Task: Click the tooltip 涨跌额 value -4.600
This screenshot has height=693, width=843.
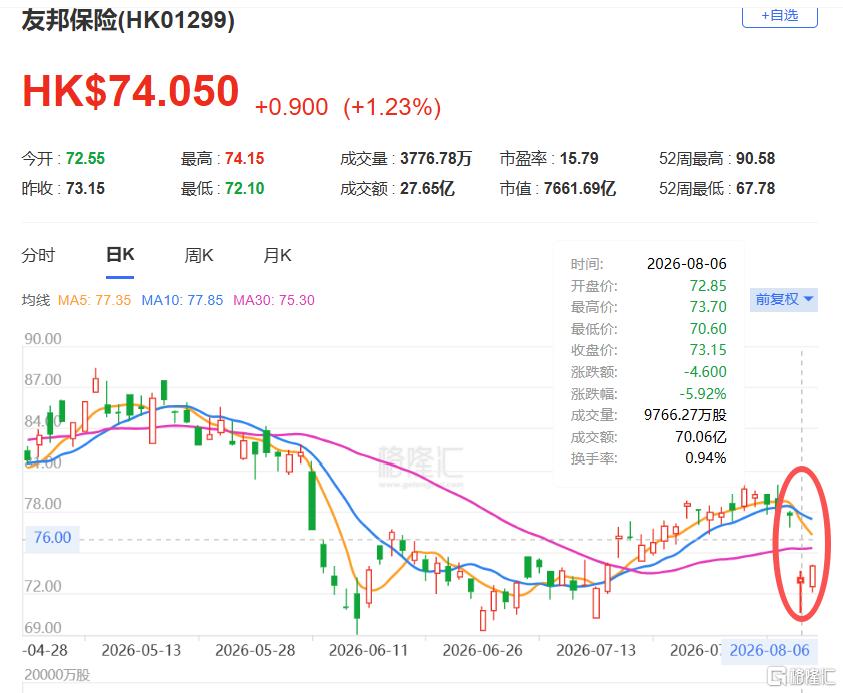Action: [705, 372]
